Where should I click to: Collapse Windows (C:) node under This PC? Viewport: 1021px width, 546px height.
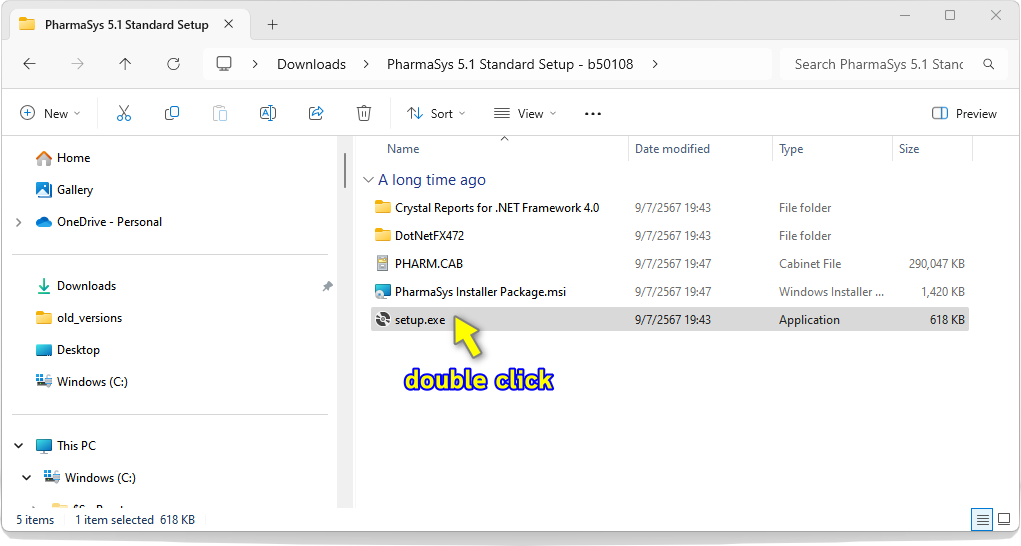tap(26, 478)
